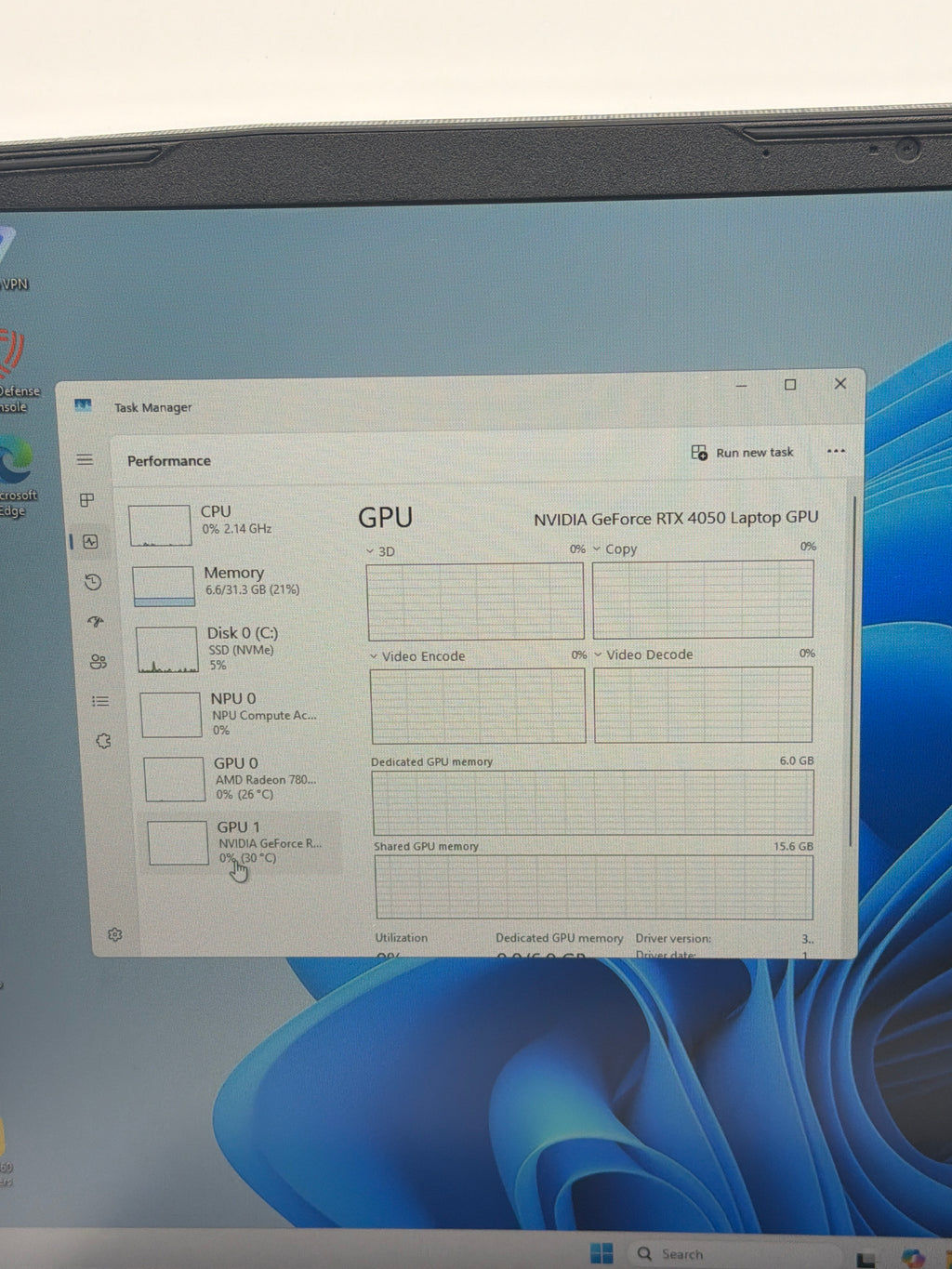Click the Utilization label below graphs
952x1269 pixels.
(402, 938)
